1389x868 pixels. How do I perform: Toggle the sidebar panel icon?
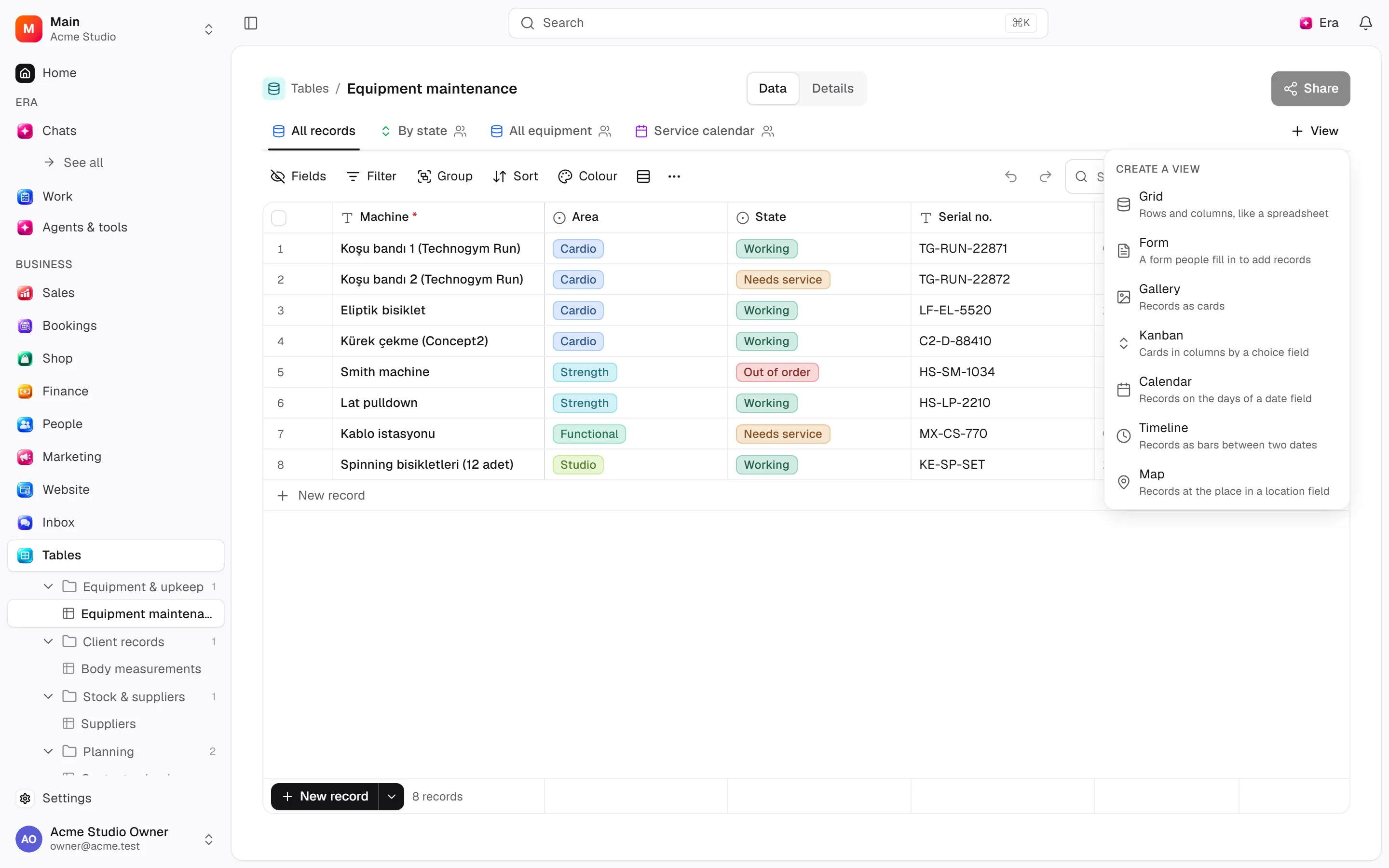[x=251, y=23]
